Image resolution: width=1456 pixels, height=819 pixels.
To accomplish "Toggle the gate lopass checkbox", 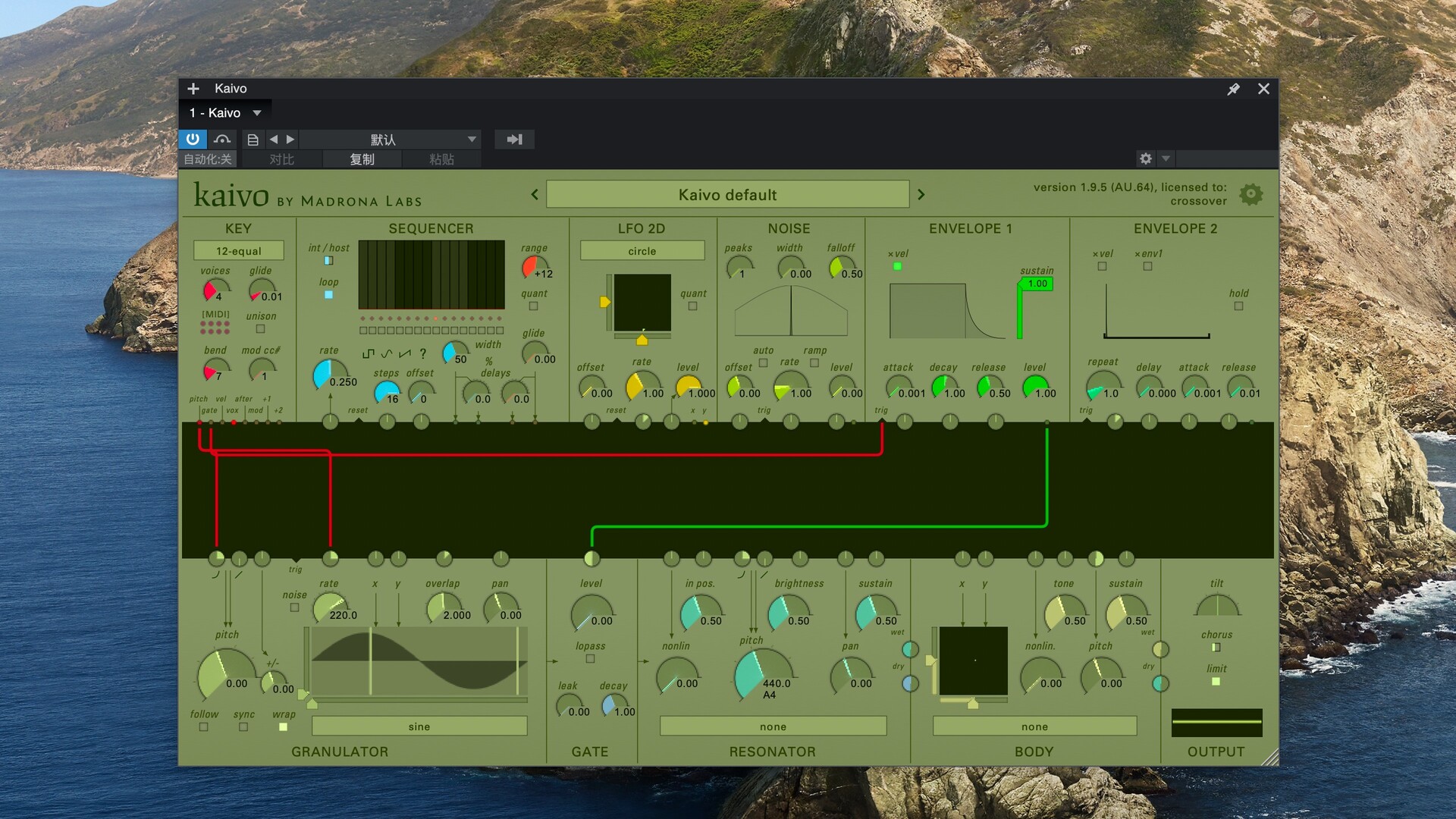I will coord(590,658).
